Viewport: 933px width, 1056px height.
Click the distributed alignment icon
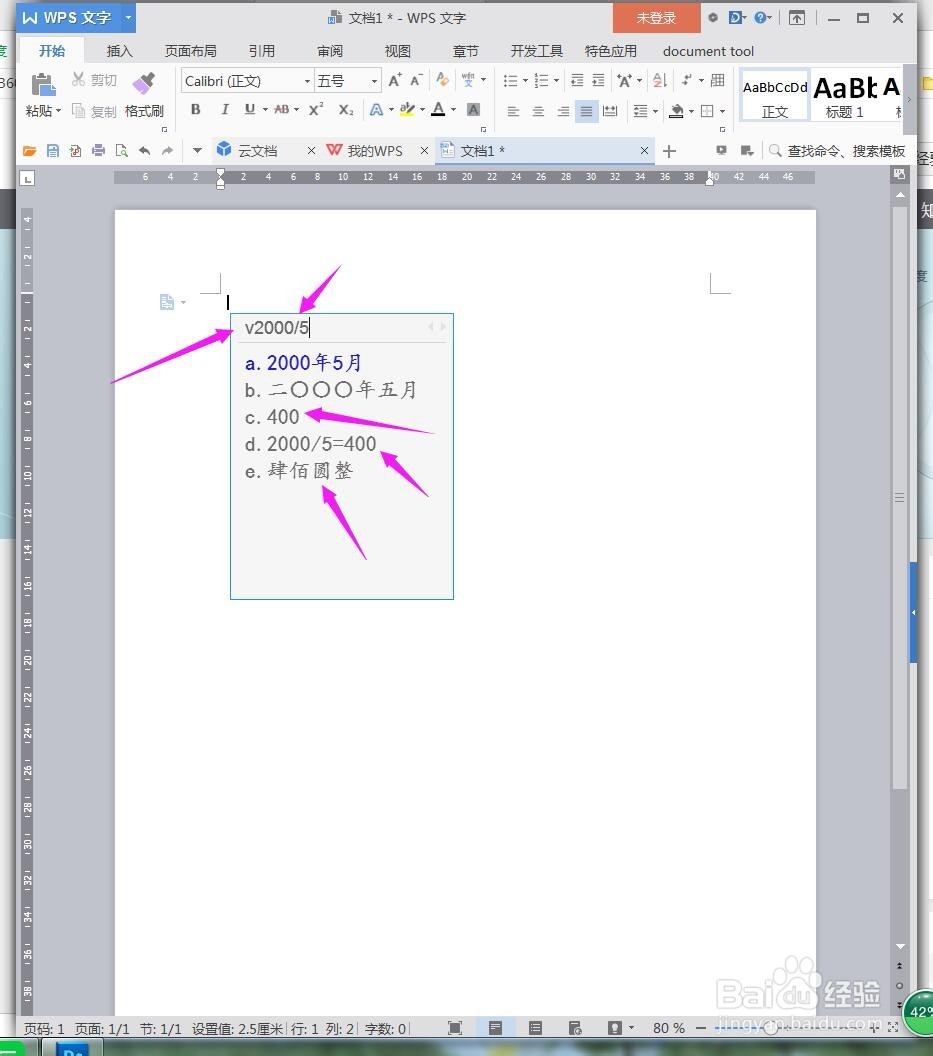tap(610, 110)
